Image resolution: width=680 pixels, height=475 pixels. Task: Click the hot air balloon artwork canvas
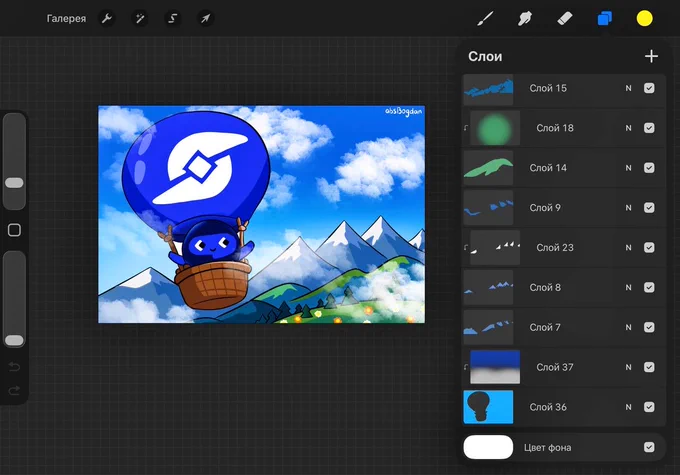262,214
